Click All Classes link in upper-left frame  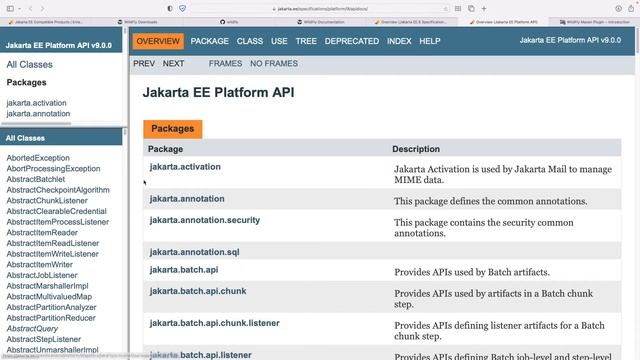click(29, 64)
